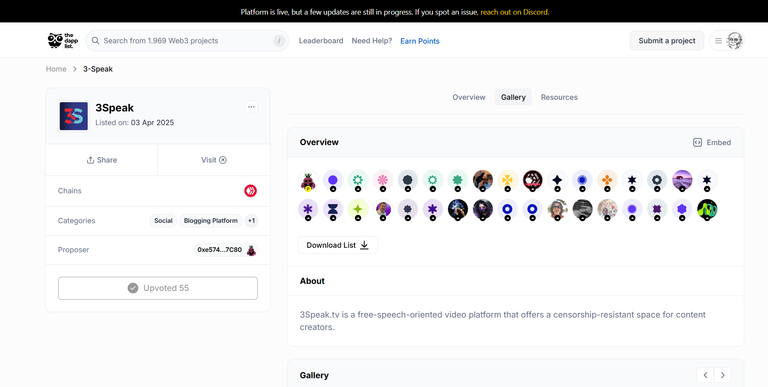The image size is (768, 387).
Task: Click the dark red circular logo avatar
Action: tap(532, 180)
